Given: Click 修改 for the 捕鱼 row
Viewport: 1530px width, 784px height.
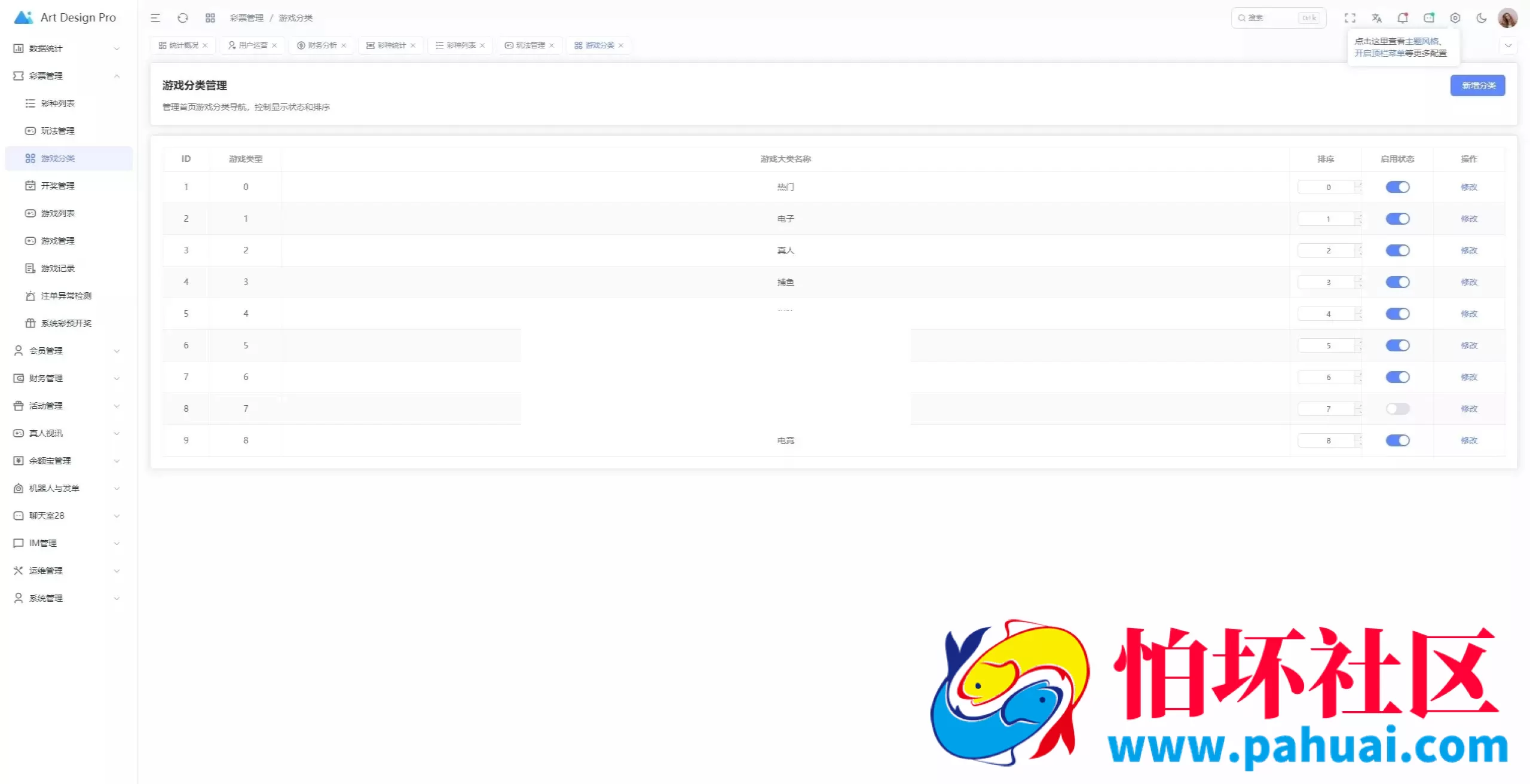Looking at the screenshot, I should [x=1469, y=282].
